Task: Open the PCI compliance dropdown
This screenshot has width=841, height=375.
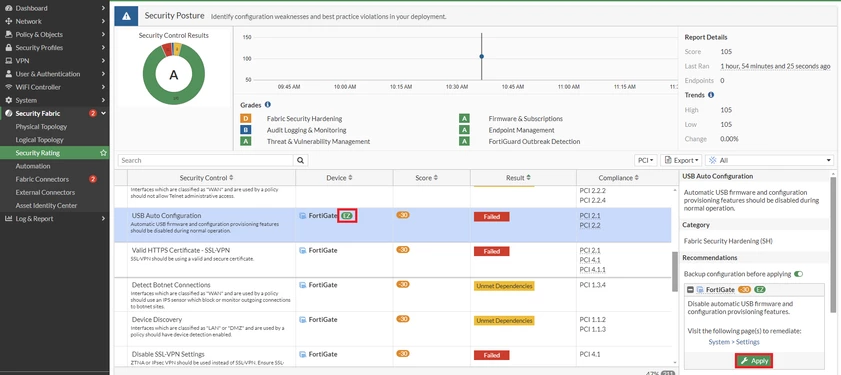Action: pyautogui.click(x=645, y=160)
